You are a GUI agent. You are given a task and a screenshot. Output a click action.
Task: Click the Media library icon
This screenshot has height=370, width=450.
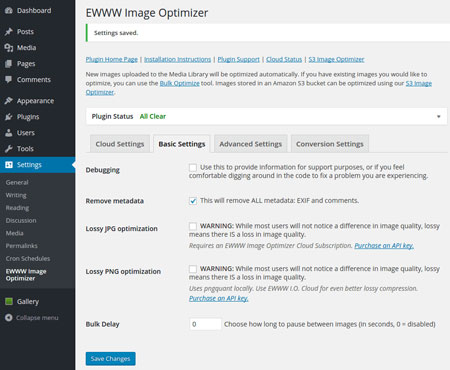(9, 48)
